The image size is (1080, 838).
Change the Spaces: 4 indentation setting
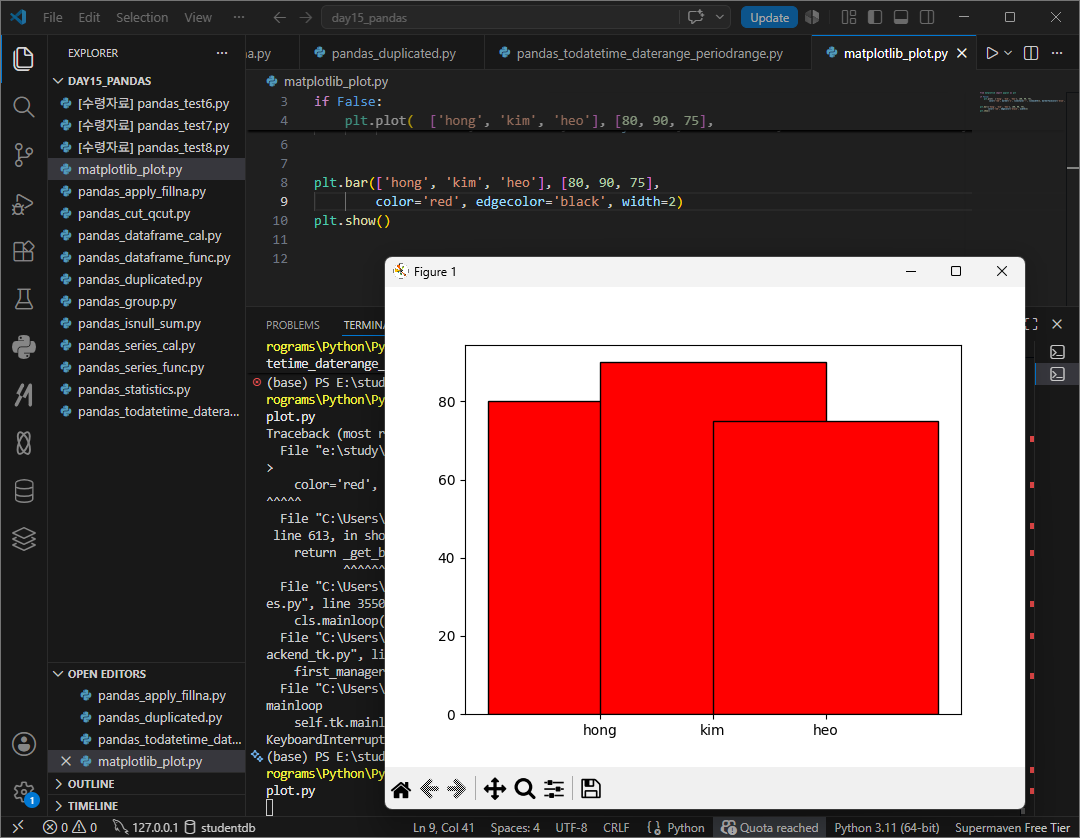[x=515, y=827]
